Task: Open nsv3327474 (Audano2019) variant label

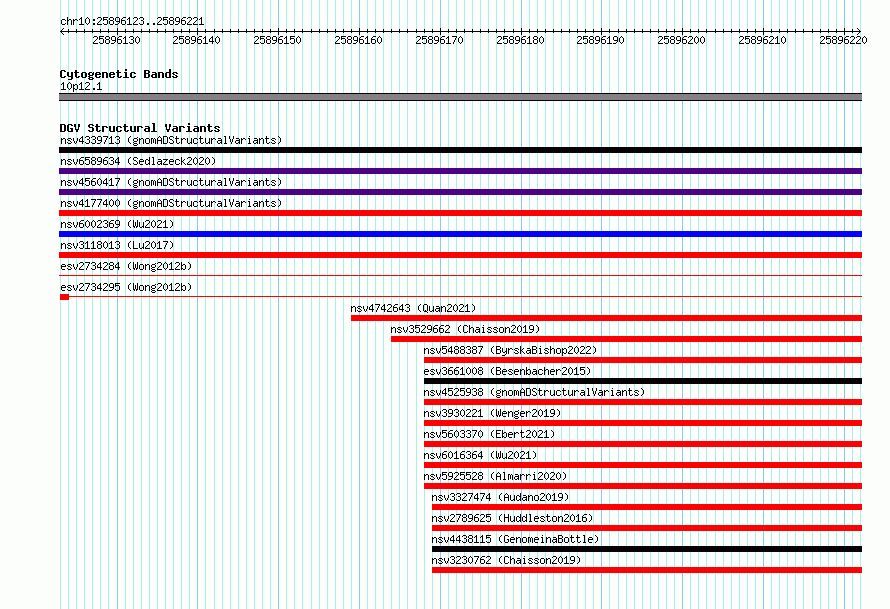Action: (x=500, y=497)
